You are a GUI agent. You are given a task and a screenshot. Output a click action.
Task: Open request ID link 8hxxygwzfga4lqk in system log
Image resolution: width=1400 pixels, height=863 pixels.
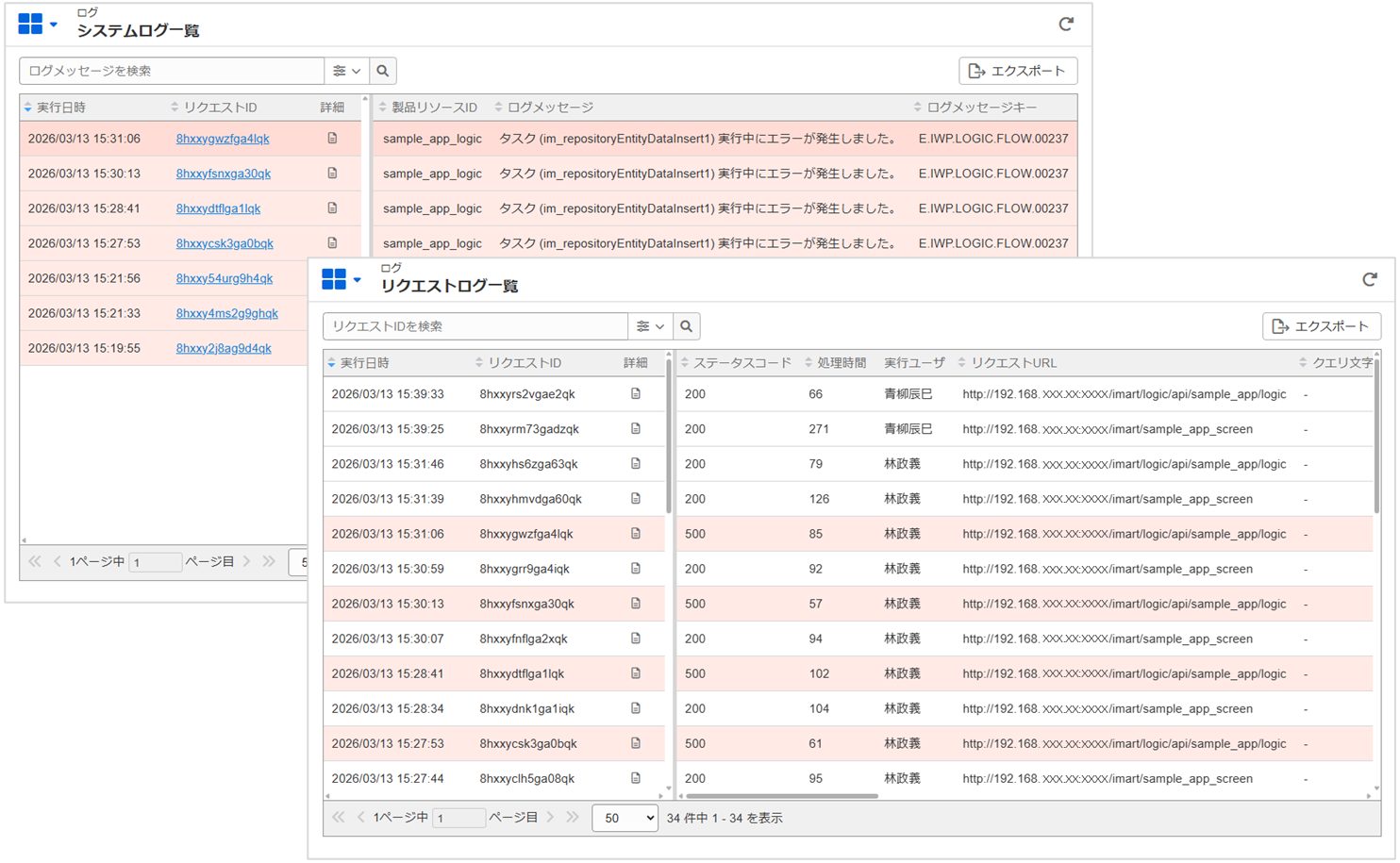pyautogui.click(x=223, y=139)
